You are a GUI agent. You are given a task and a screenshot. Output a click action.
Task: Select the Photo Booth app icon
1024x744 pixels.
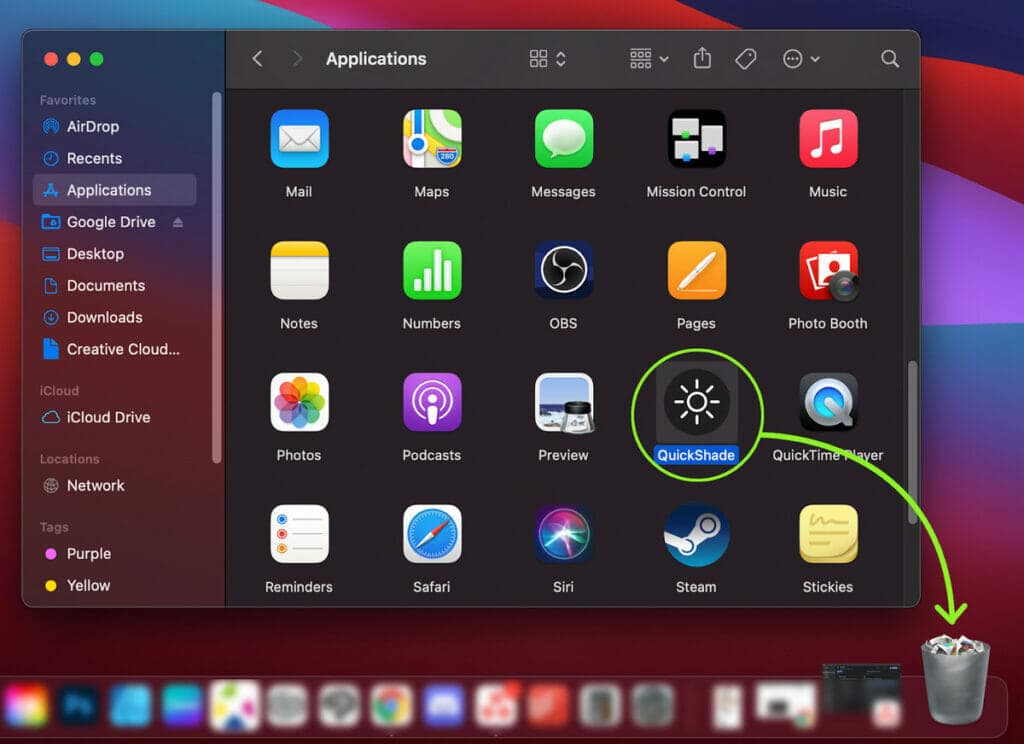coord(828,270)
